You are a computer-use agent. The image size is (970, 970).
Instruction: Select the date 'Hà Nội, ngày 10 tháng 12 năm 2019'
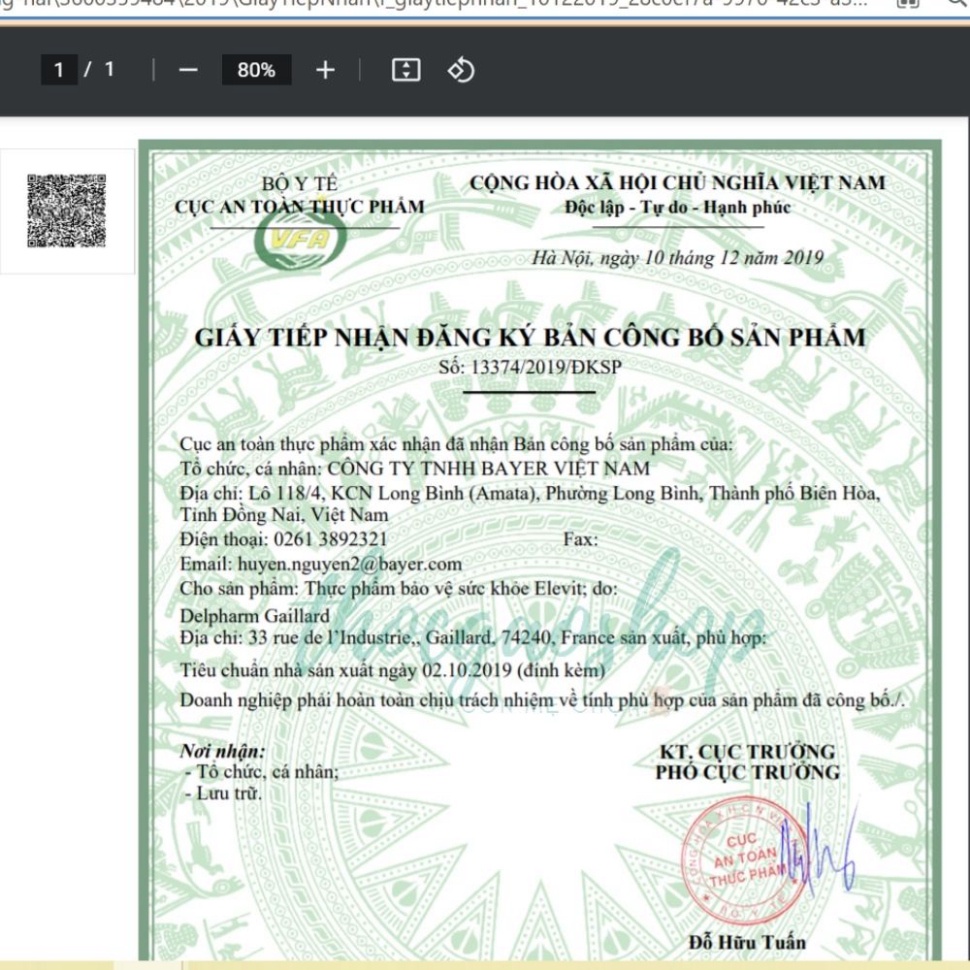[x=678, y=257]
